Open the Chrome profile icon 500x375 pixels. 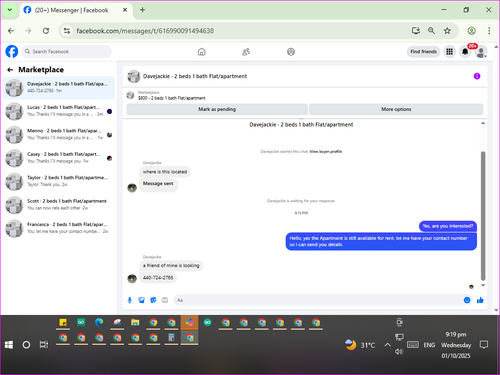point(471,31)
